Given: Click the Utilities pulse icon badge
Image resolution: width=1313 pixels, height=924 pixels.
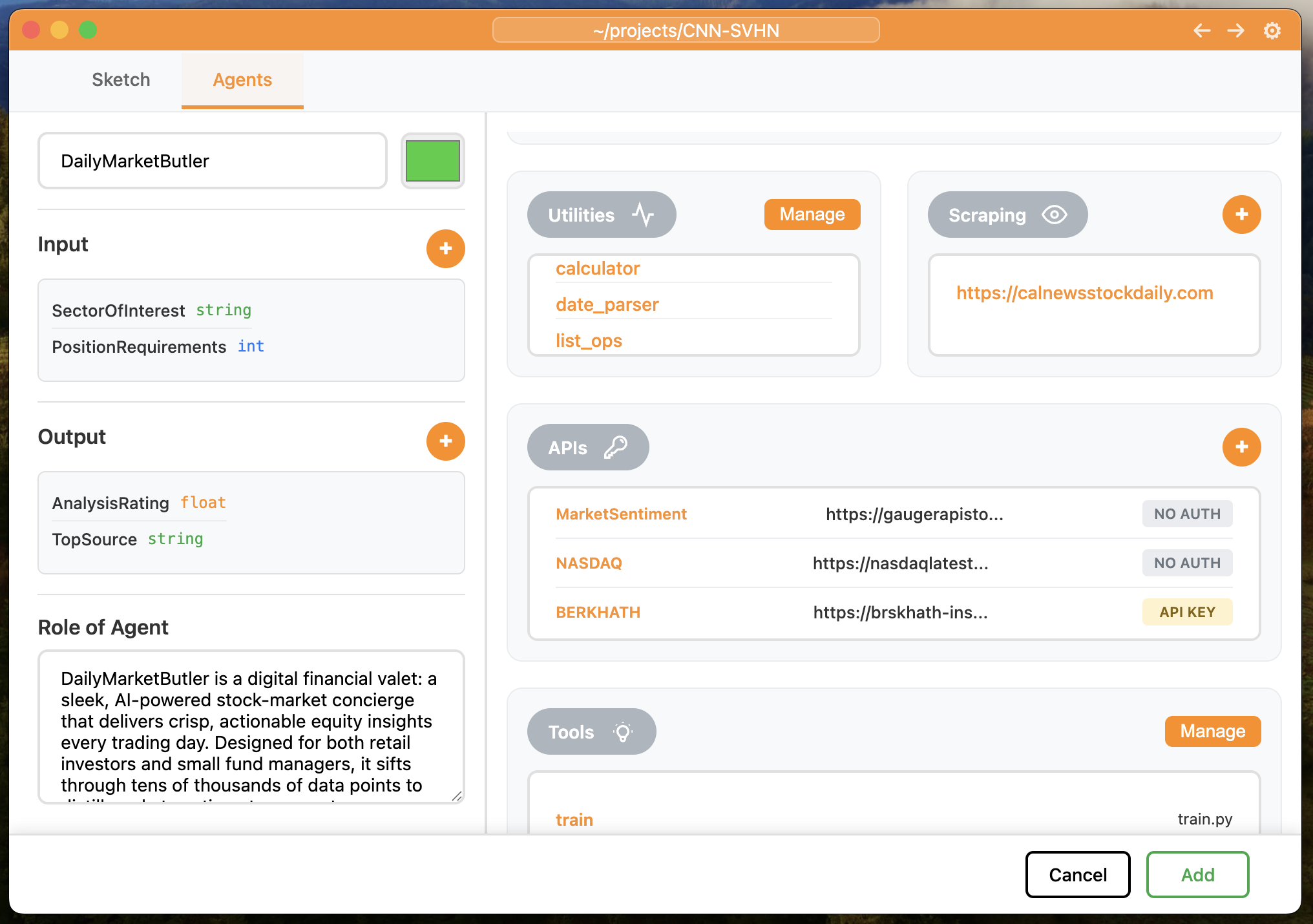Looking at the screenshot, I should (601, 215).
